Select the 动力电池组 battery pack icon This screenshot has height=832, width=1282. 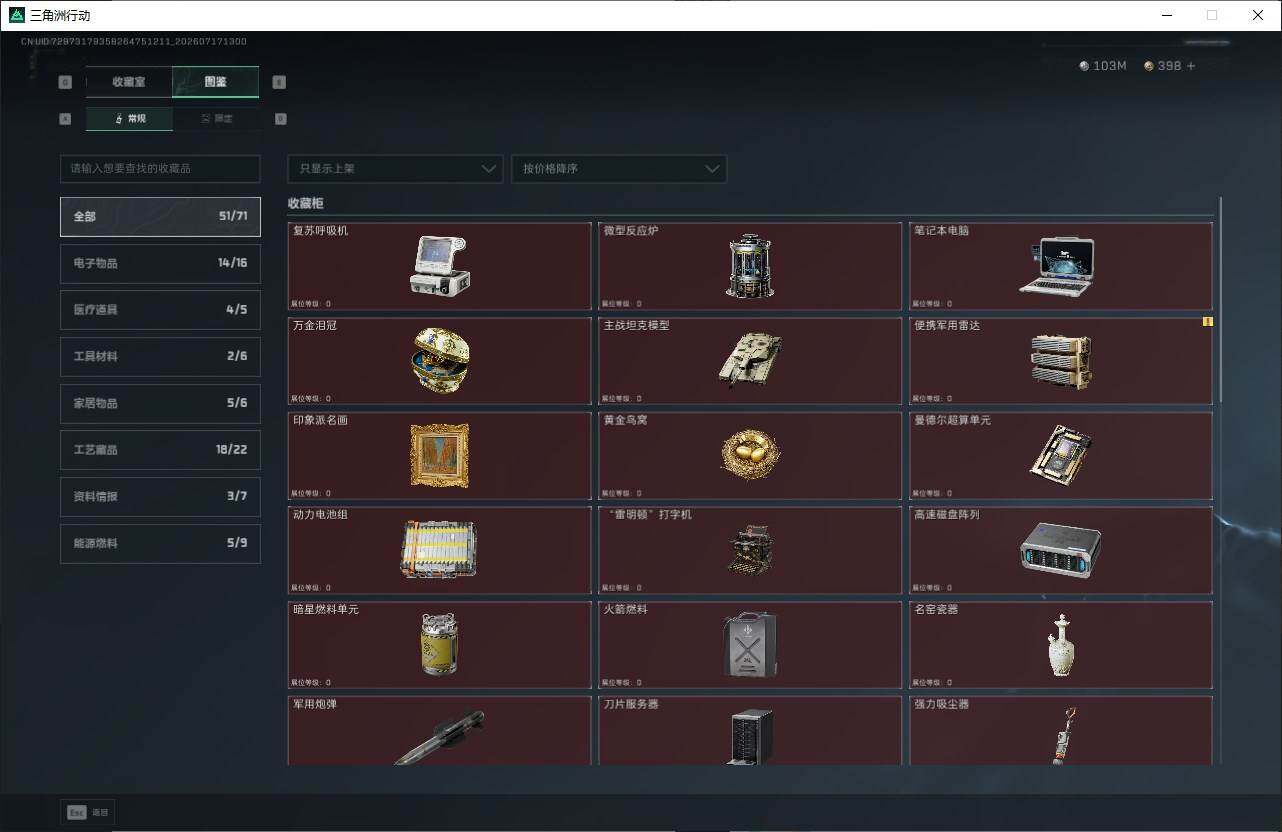point(439,549)
